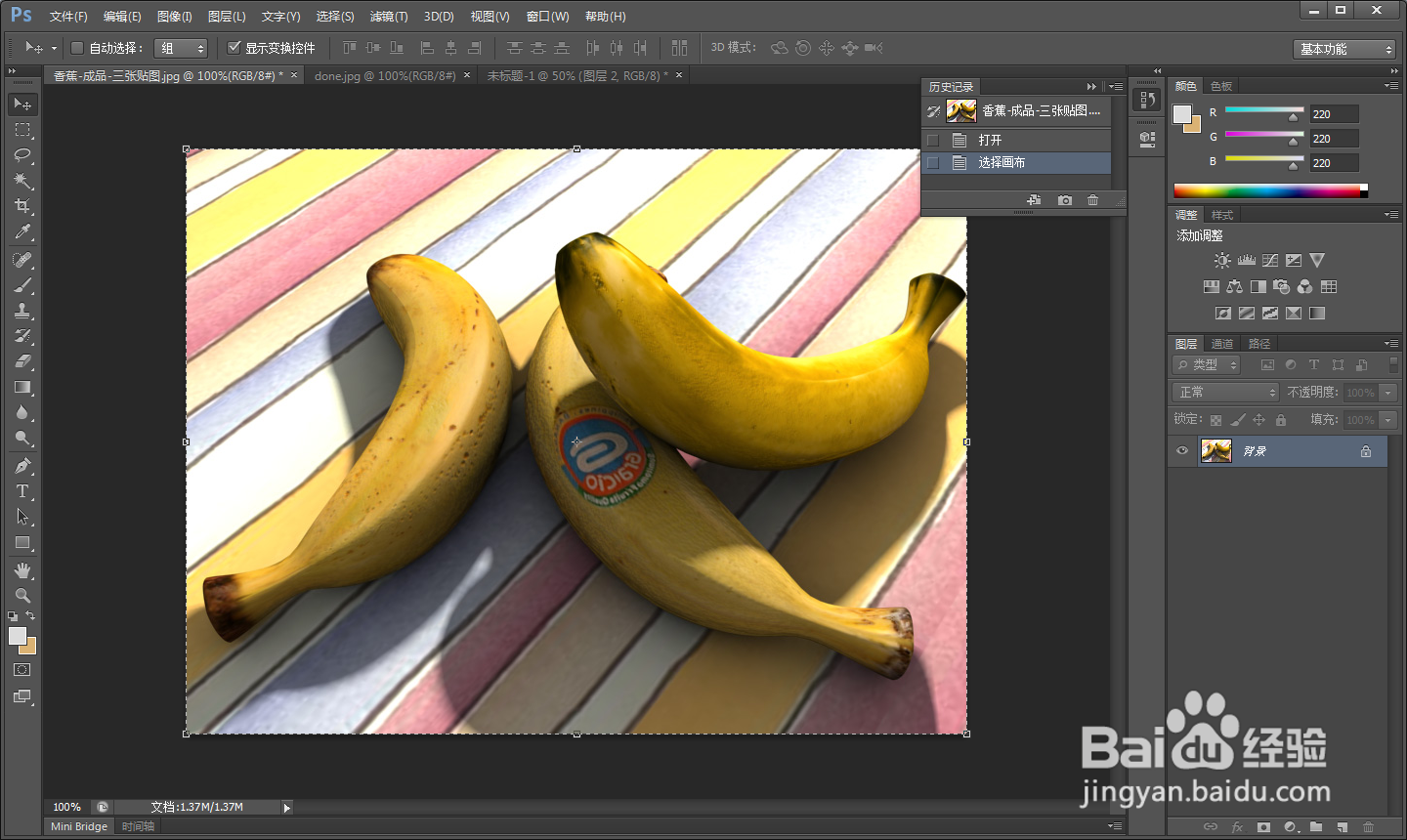Click the foreground color swatch in Color panel
Screen dimensions: 1407x840
coord(1182,113)
